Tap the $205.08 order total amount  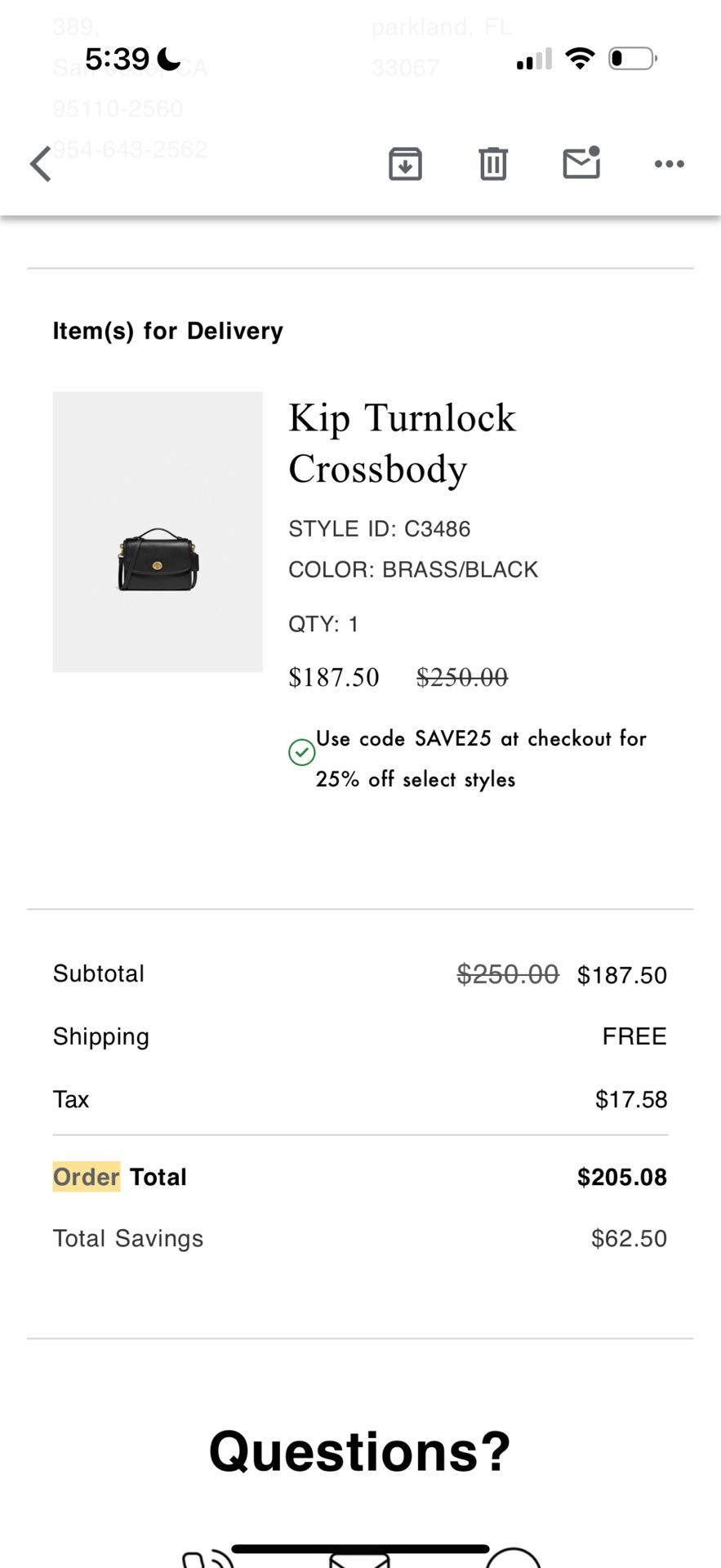(x=621, y=1177)
